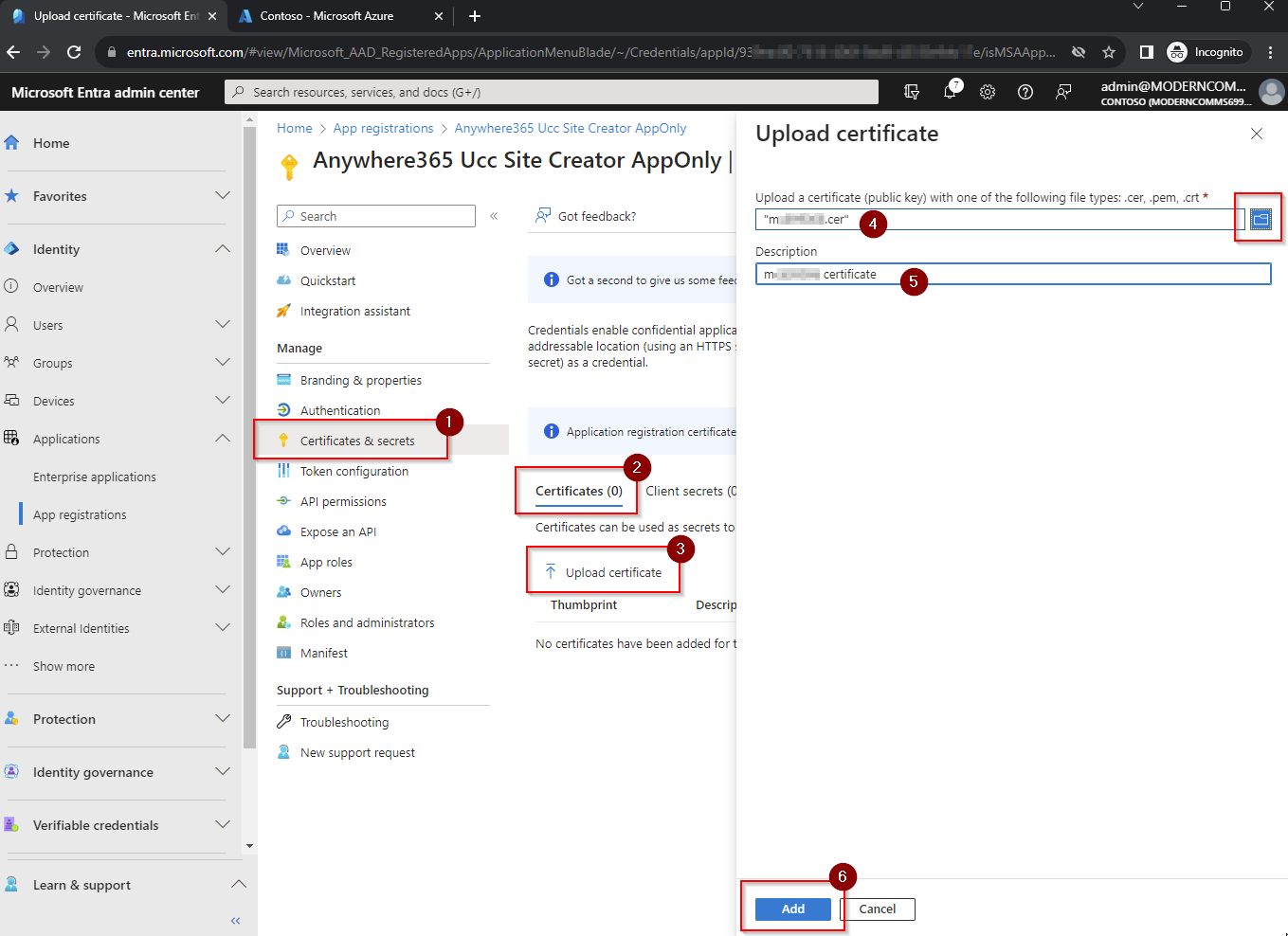The width and height of the screenshot is (1288, 936).
Task: Go to App registrations breadcrumb link
Action: pos(383,128)
